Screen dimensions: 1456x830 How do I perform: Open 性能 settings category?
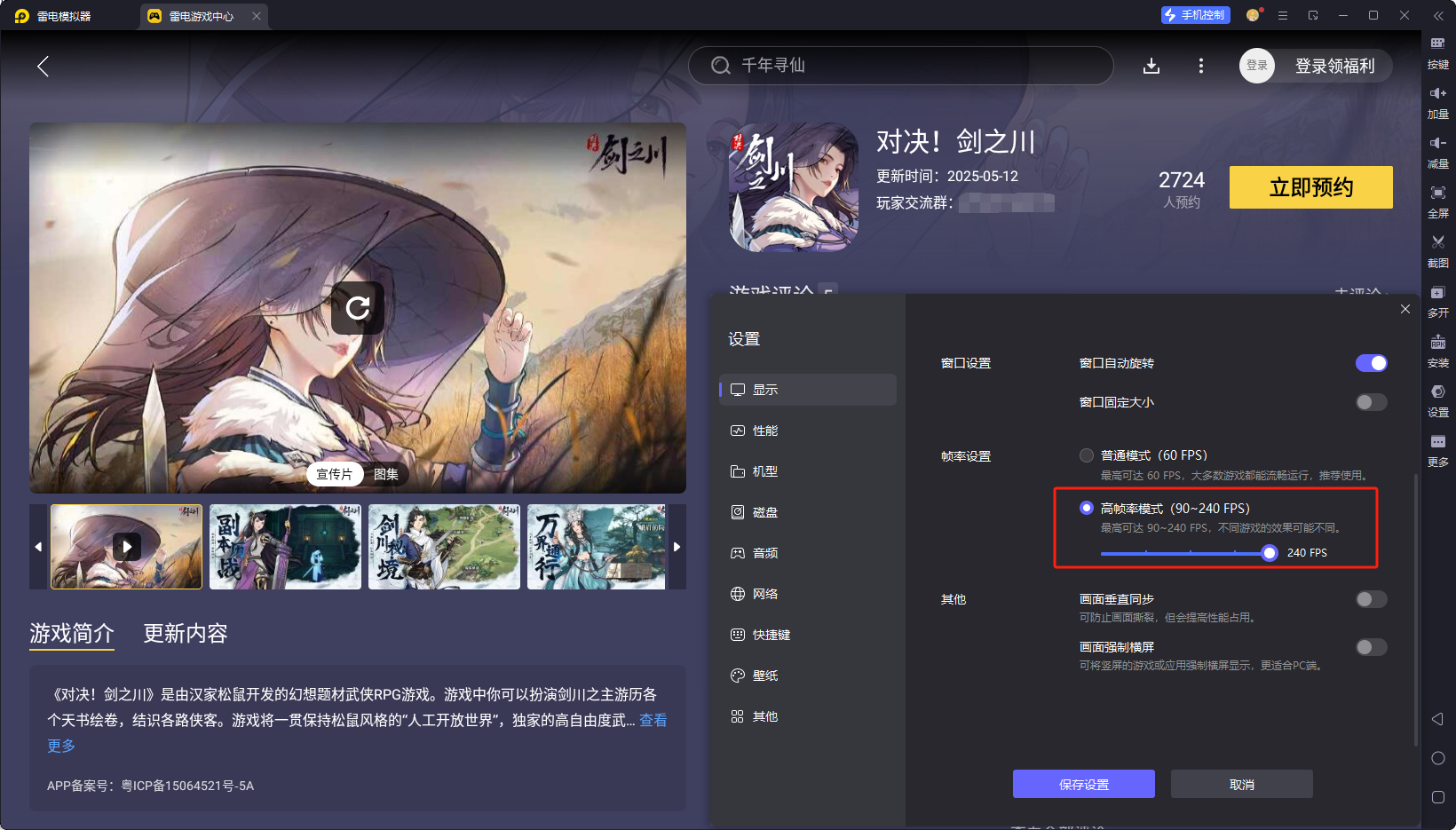808,431
